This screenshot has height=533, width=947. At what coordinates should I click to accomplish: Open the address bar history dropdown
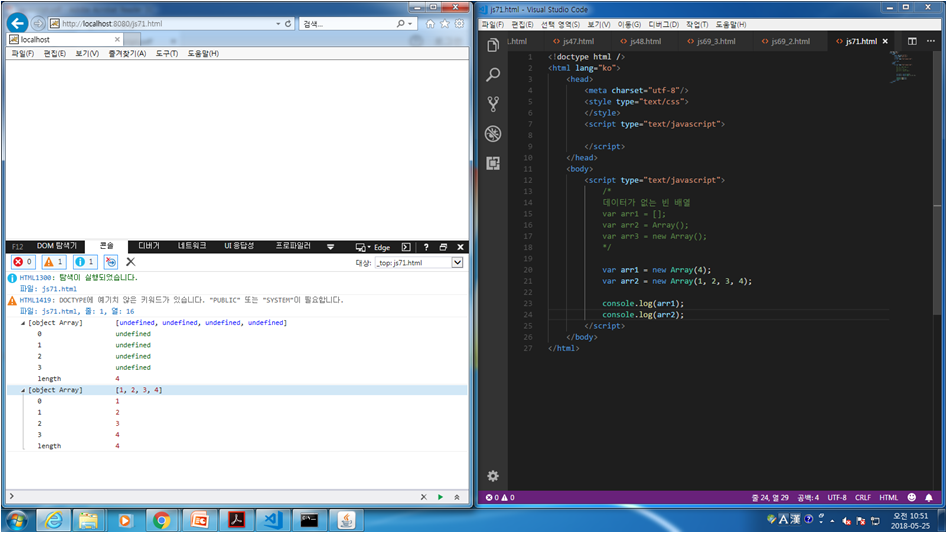[x=278, y=24]
